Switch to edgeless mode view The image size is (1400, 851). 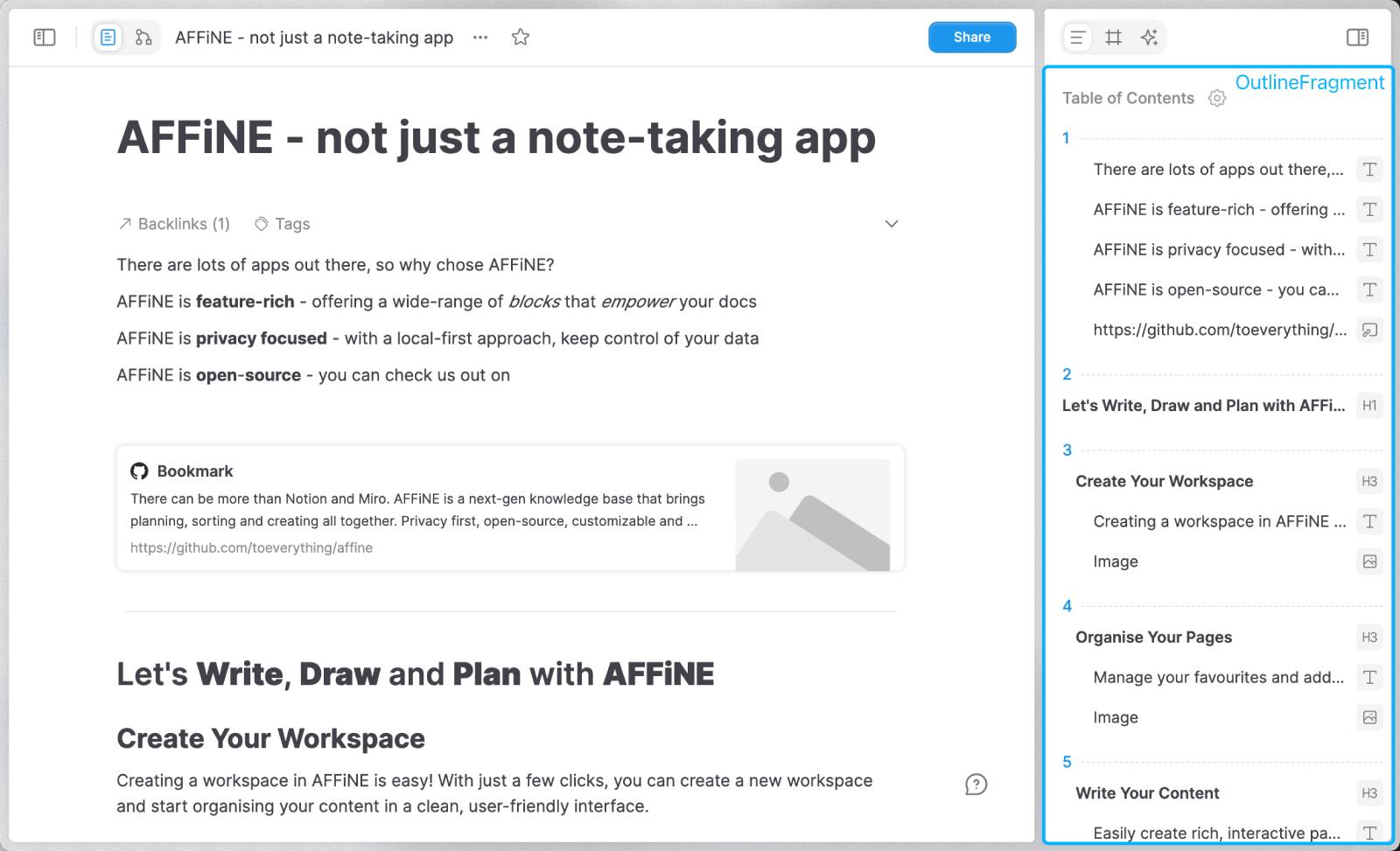tap(143, 38)
